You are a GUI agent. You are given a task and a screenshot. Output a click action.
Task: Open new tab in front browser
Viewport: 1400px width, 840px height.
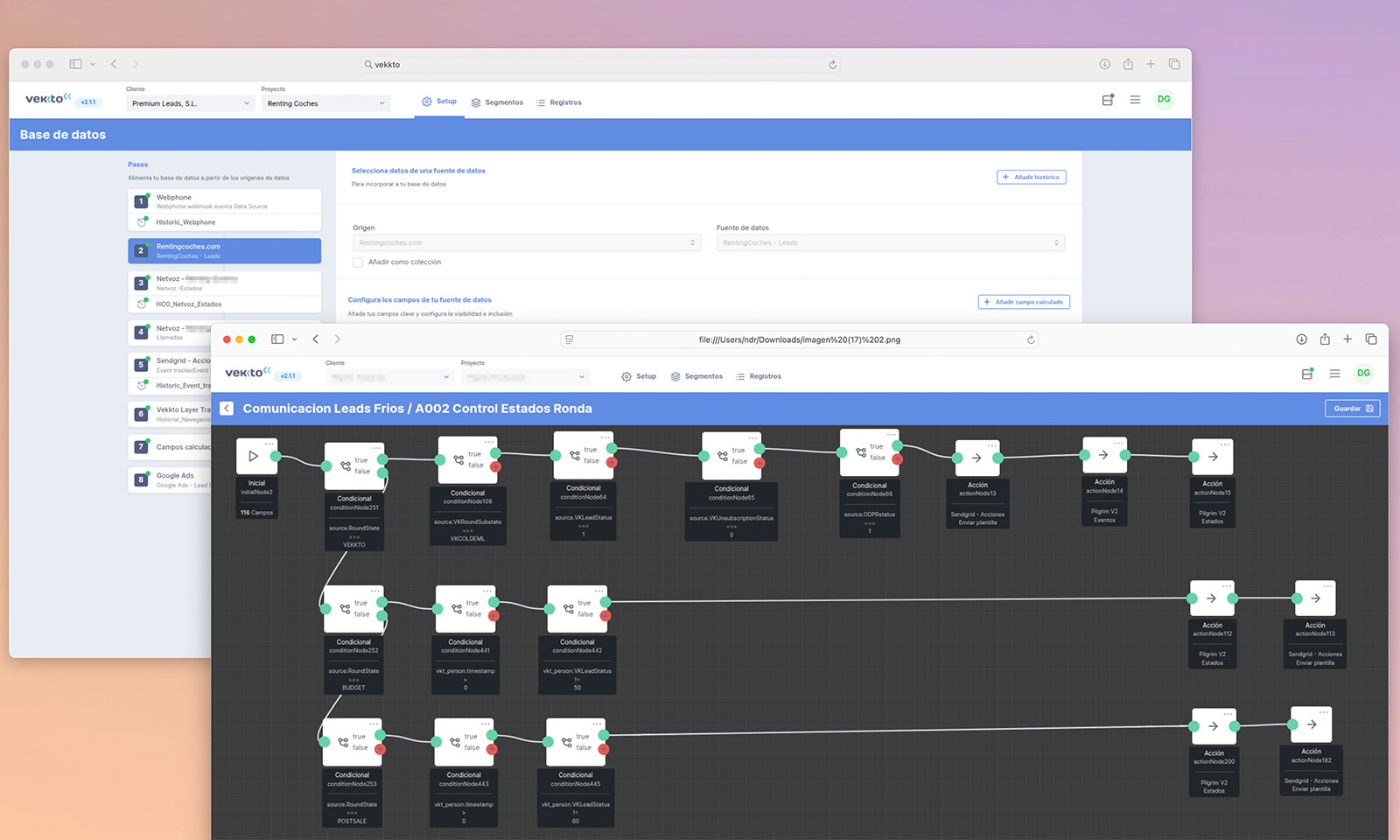point(1347,339)
